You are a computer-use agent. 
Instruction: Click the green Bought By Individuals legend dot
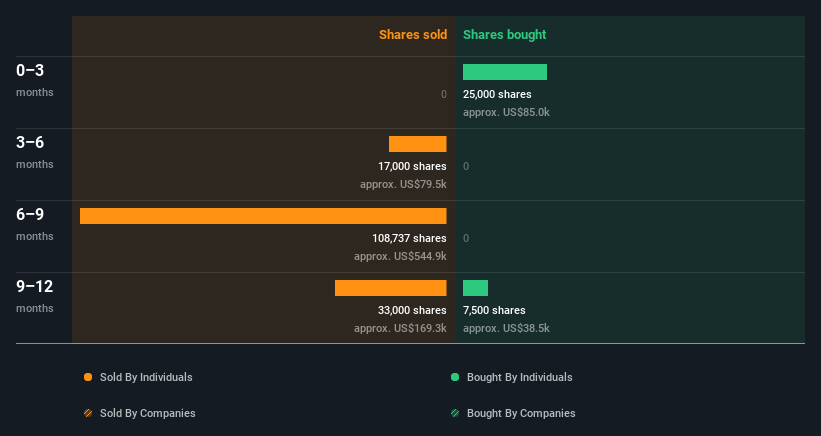(455, 377)
